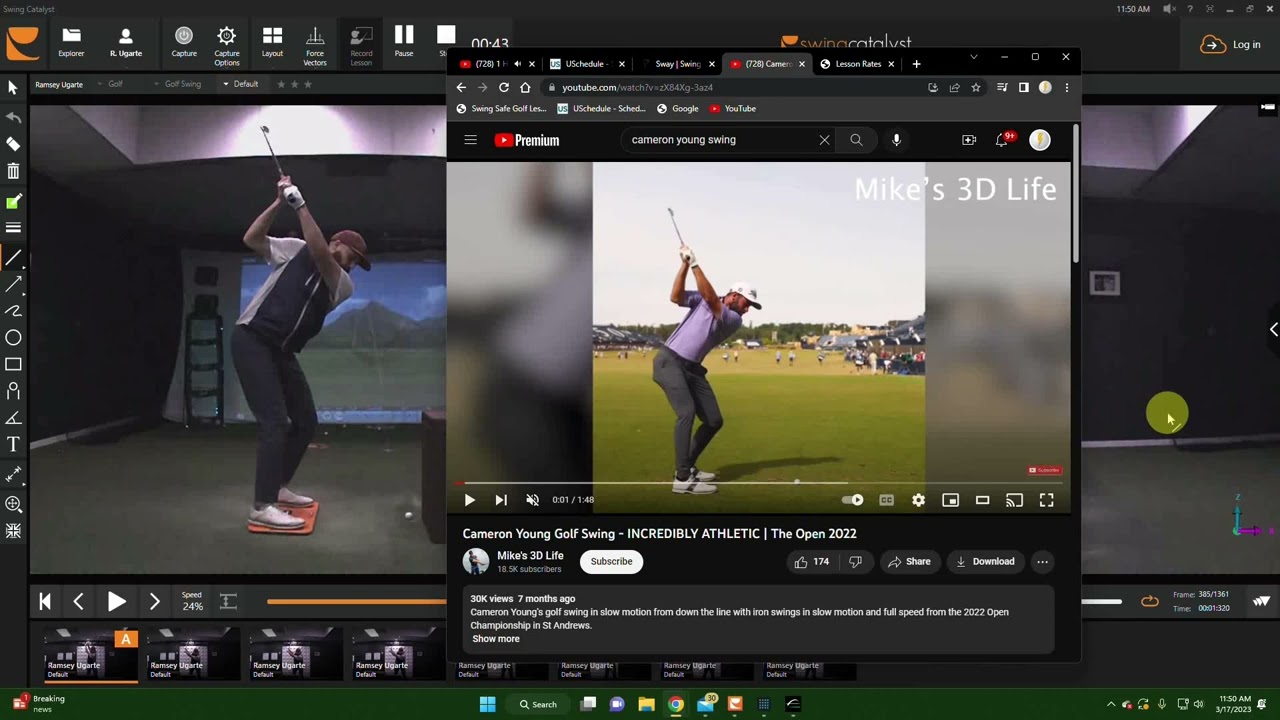Select the zoom magnifier tool
This screenshot has width=1280, height=720.
pos(13,504)
